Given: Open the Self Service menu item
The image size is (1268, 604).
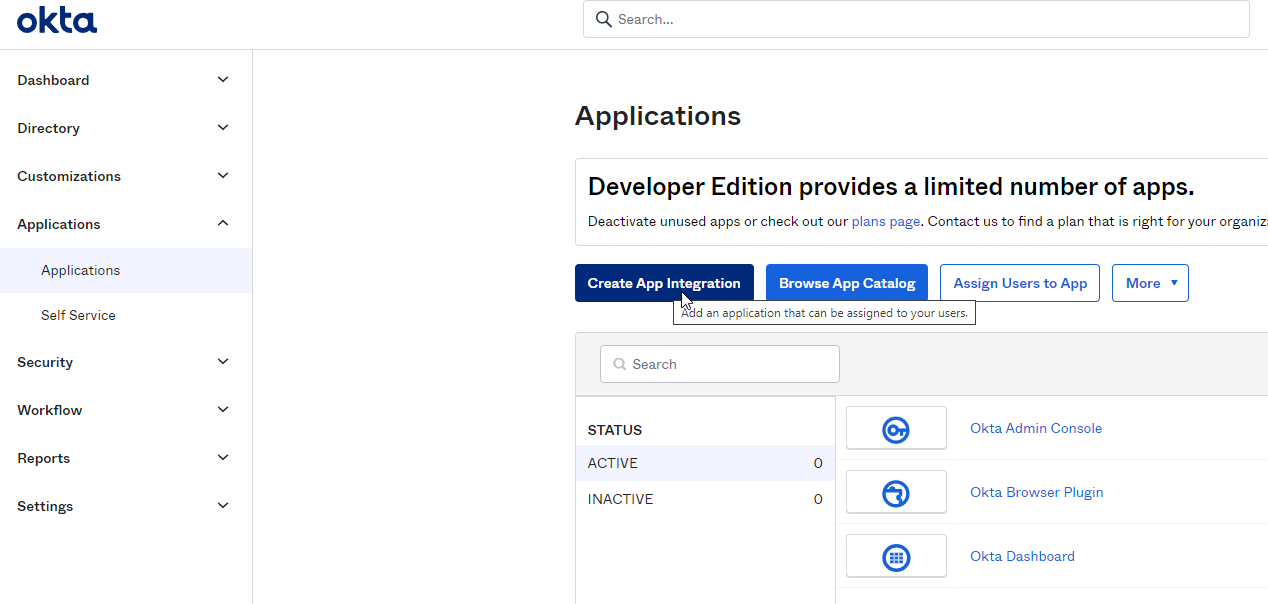Looking at the screenshot, I should (78, 315).
